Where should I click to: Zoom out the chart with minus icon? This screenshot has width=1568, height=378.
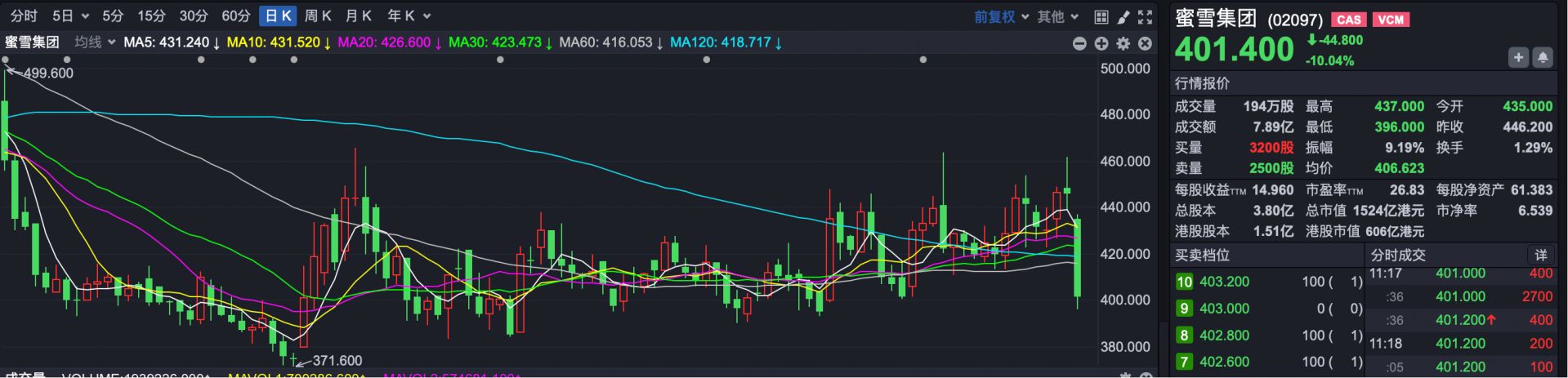click(x=1079, y=43)
